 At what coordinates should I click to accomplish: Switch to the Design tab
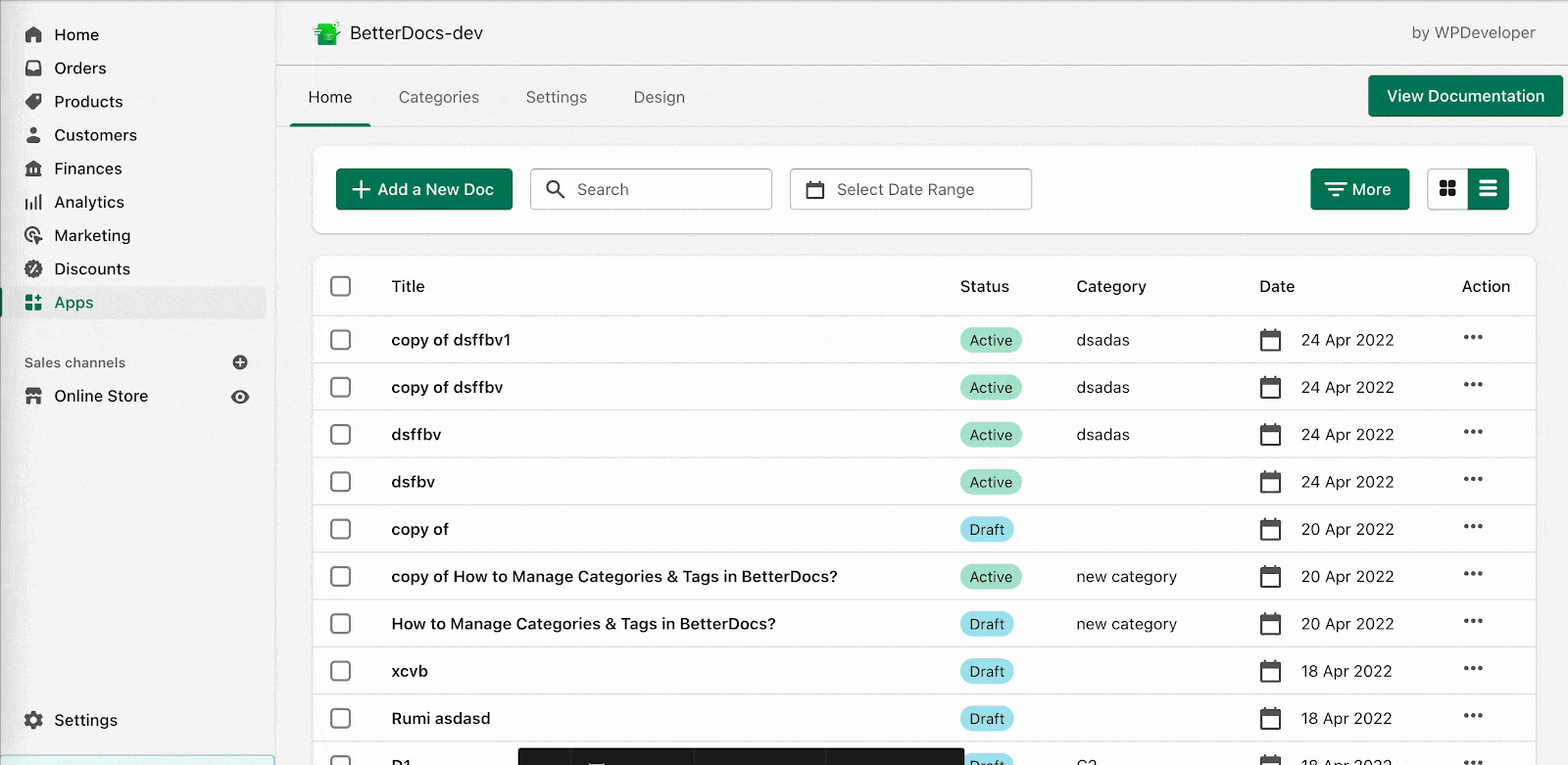660,97
